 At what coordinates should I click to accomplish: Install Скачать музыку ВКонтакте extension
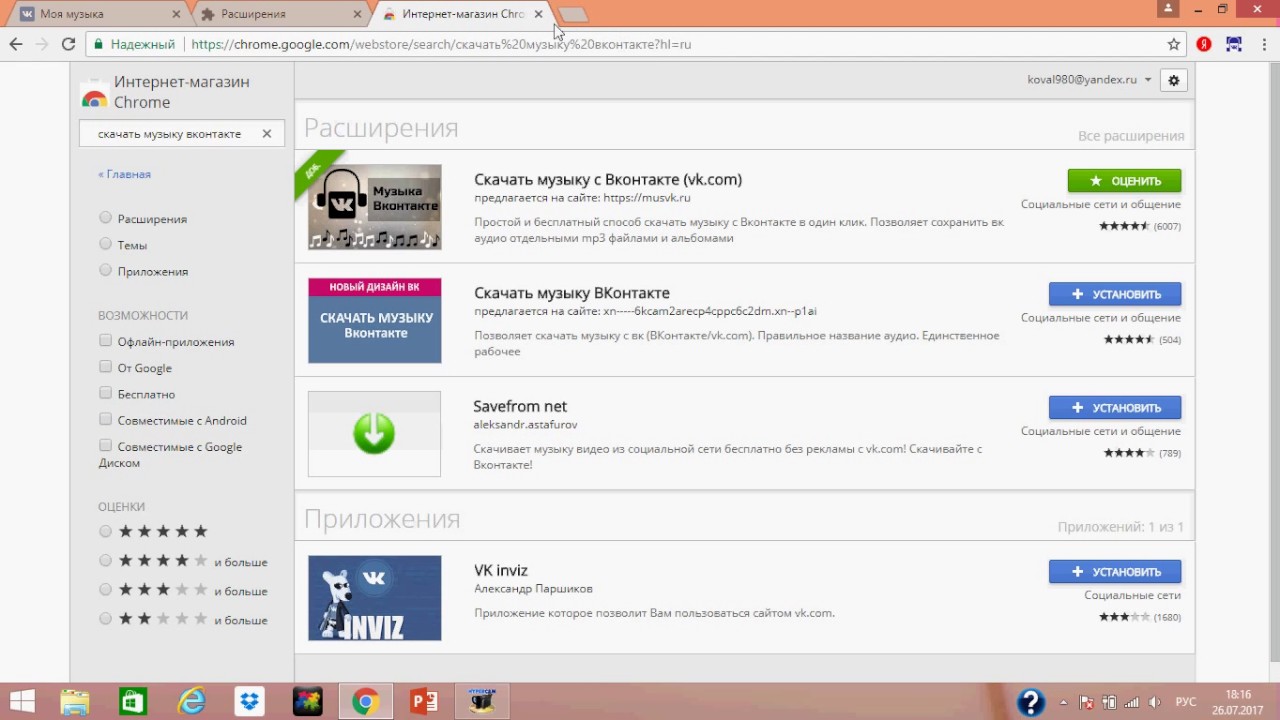(1115, 294)
